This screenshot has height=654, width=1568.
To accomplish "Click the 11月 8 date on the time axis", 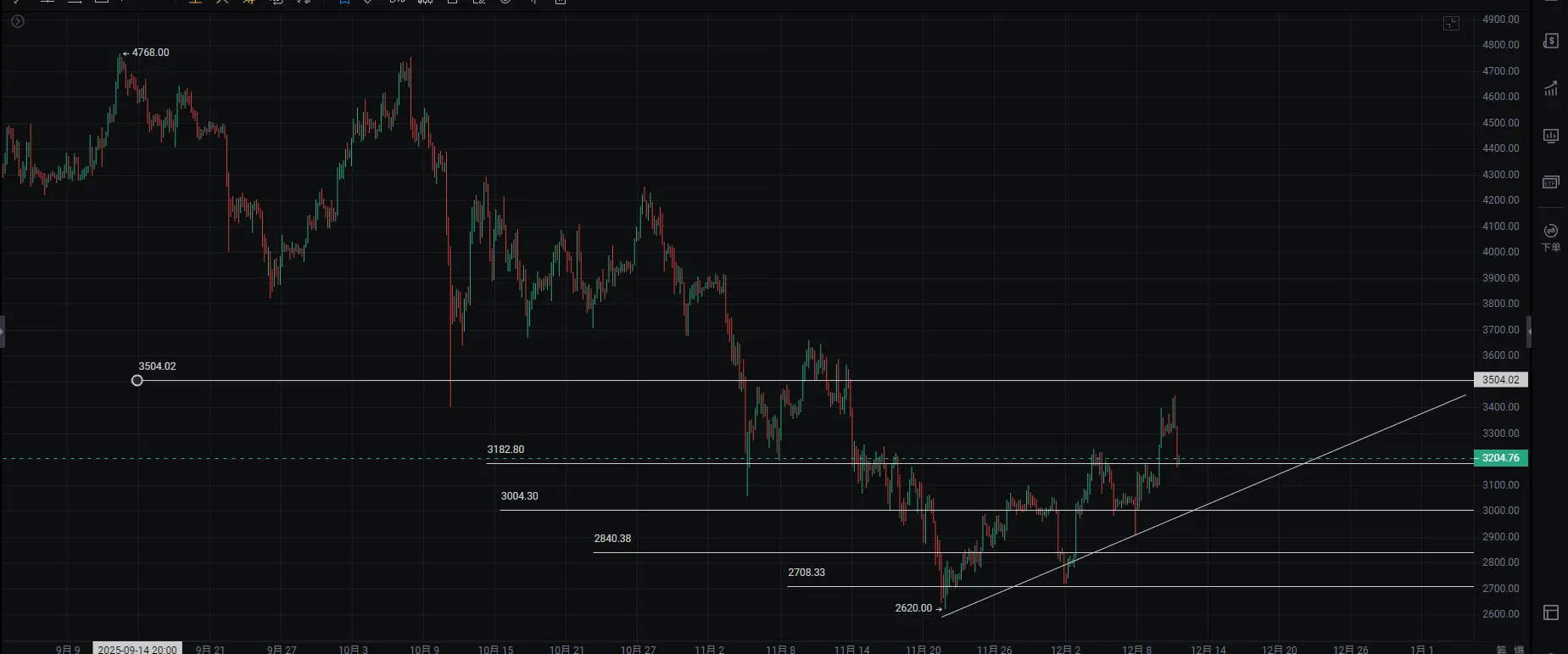I will click(780, 650).
